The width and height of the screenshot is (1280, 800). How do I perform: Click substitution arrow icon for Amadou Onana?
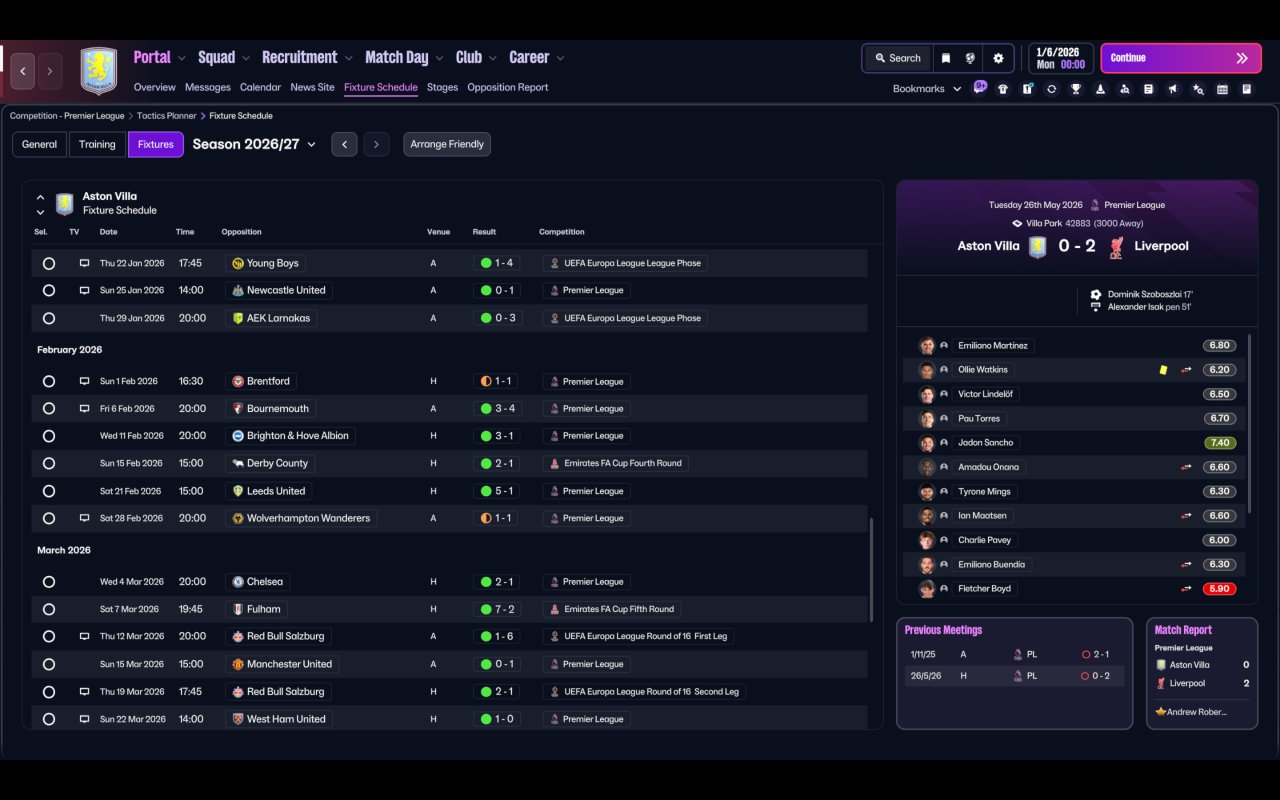(1186, 467)
